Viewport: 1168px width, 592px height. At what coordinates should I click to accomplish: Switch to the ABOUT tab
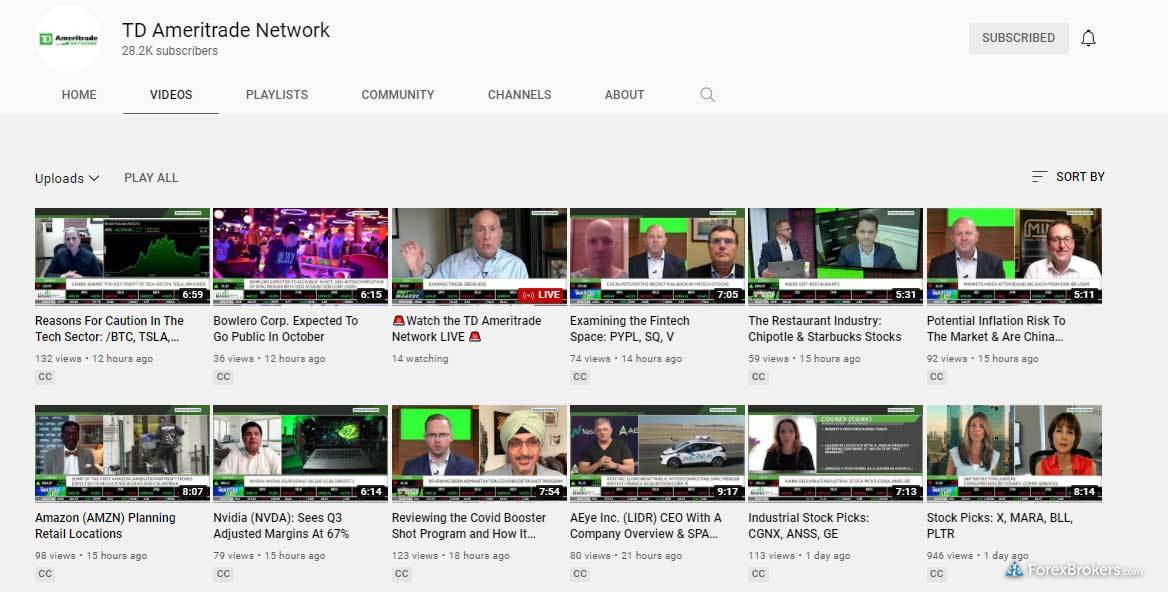point(624,95)
